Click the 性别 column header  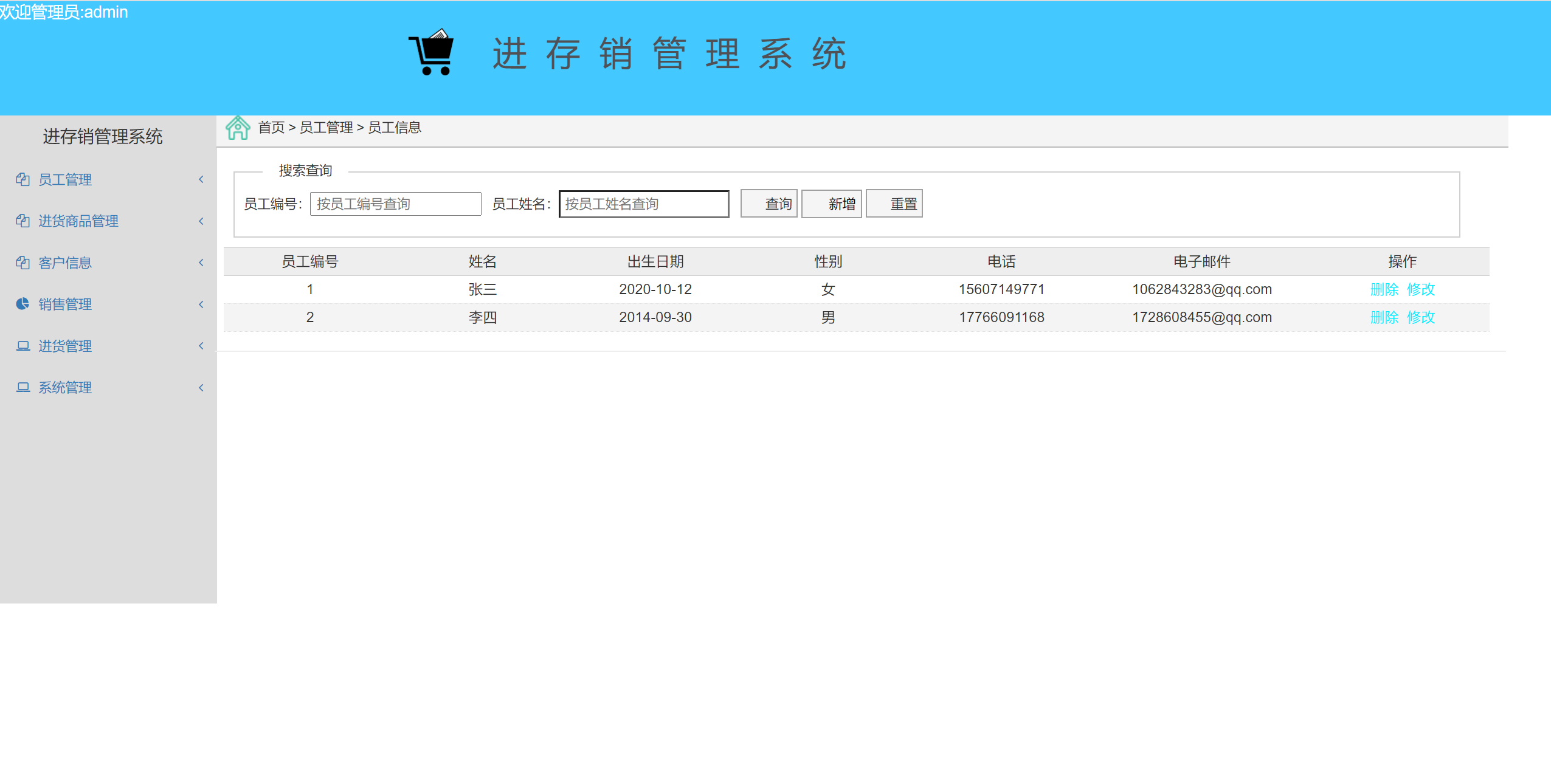pyautogui.click(x=828, y=262)
